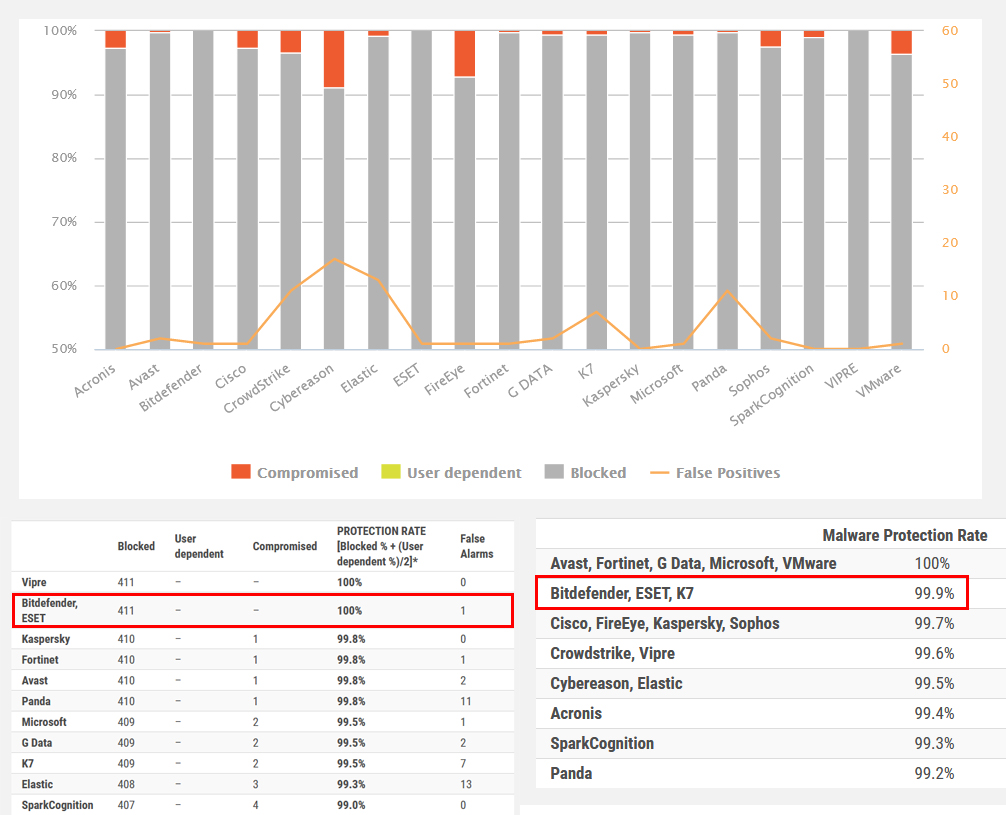Click the K7 row name in left table
The height and width of the screenshot is (815, 1006).
[x=28, y=764]
